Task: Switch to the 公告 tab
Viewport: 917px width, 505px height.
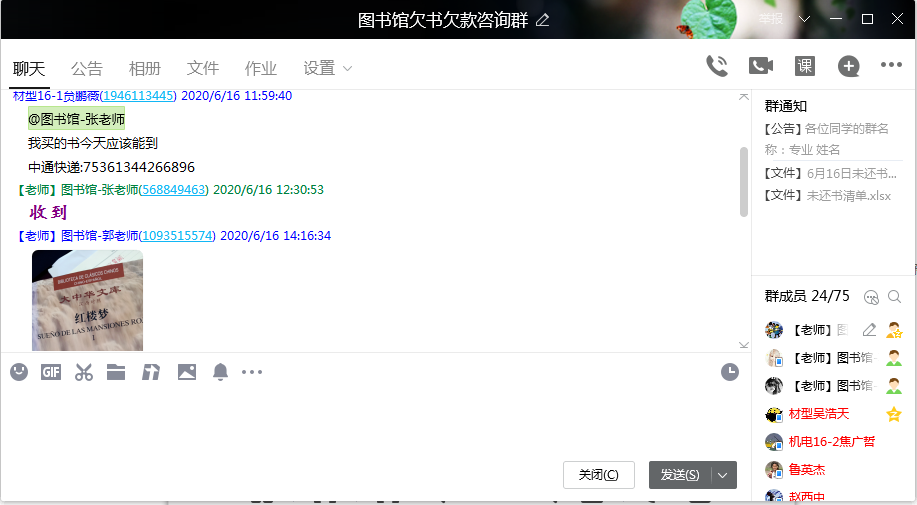Action: click(87, 68)
